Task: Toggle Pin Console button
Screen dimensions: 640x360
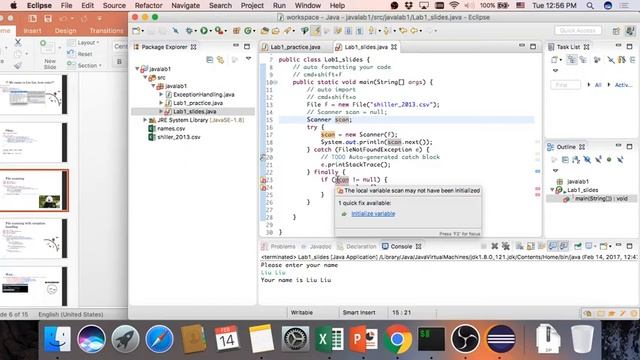Action: tap(578, 246)
